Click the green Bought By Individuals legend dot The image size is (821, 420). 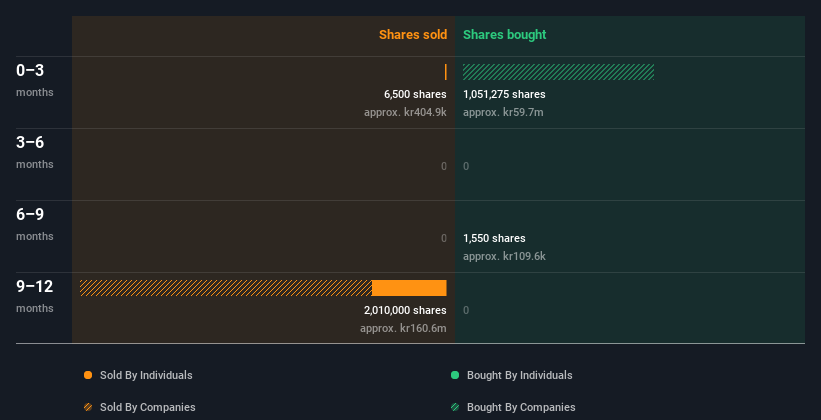click(455, 375)
